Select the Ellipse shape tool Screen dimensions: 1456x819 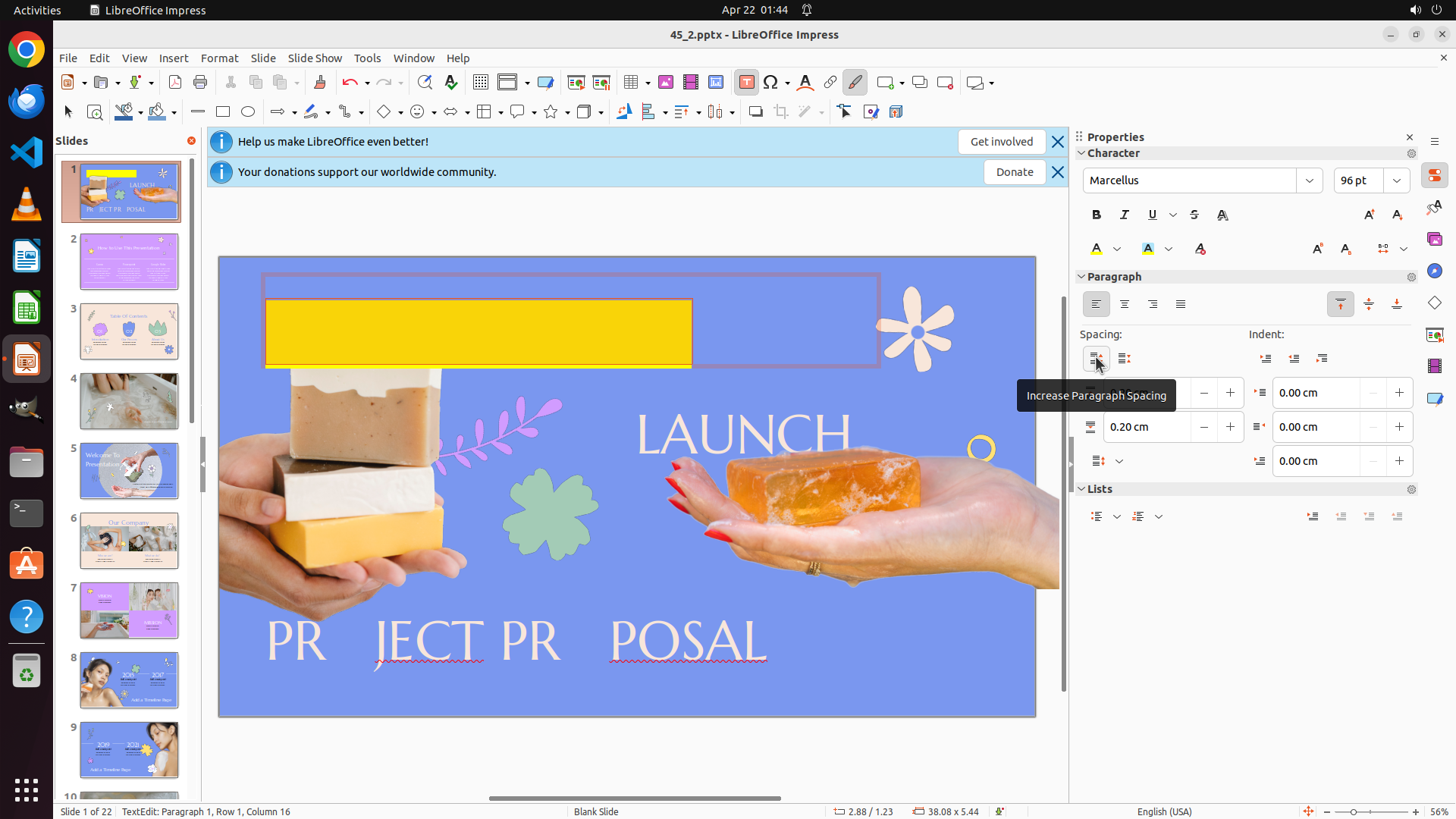(x=248, y=112)
